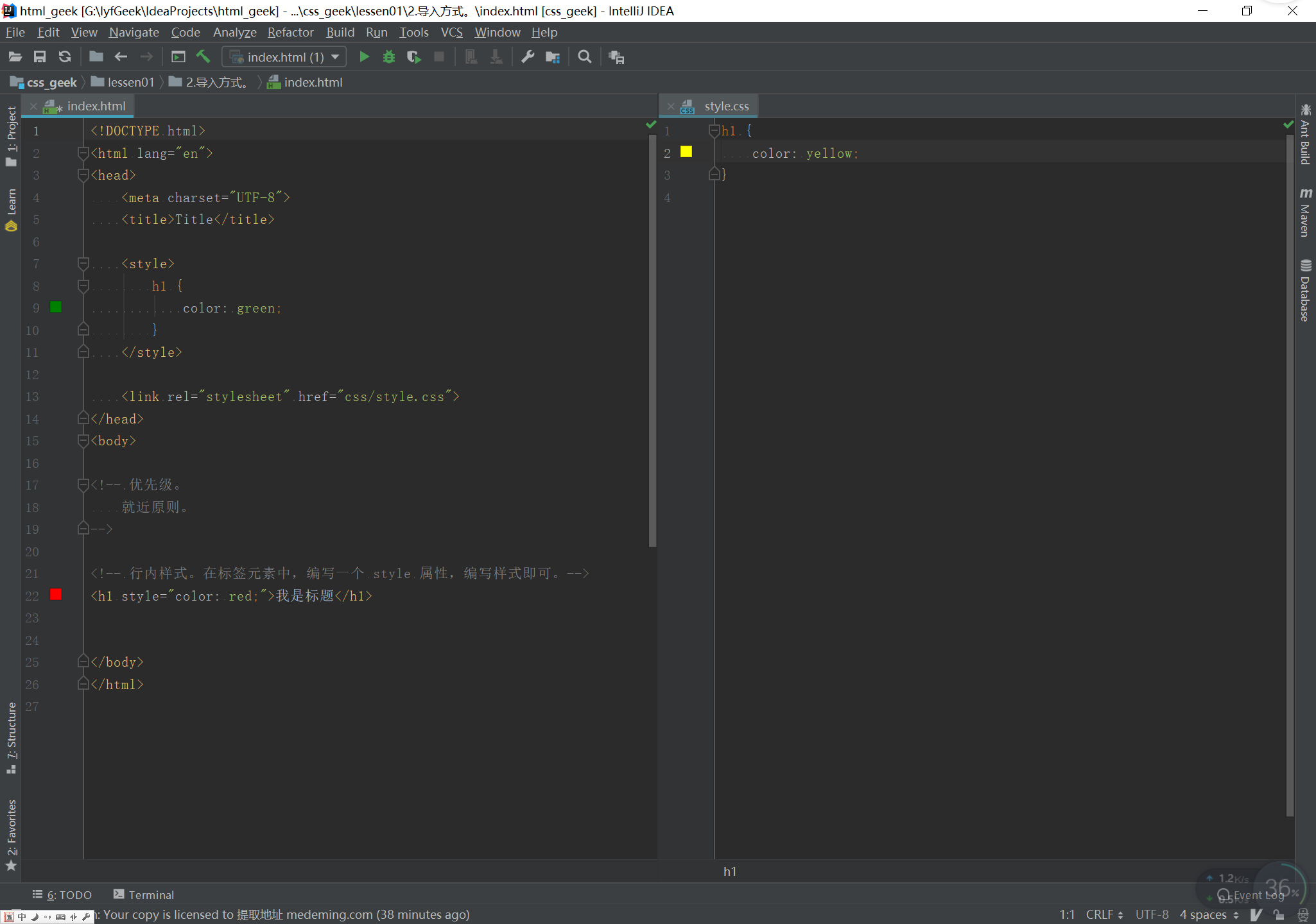Click the index.html vertical scrollbar
Image resolution: width=1316 pixels, height=924 pixels.
[x=652, y=340]
